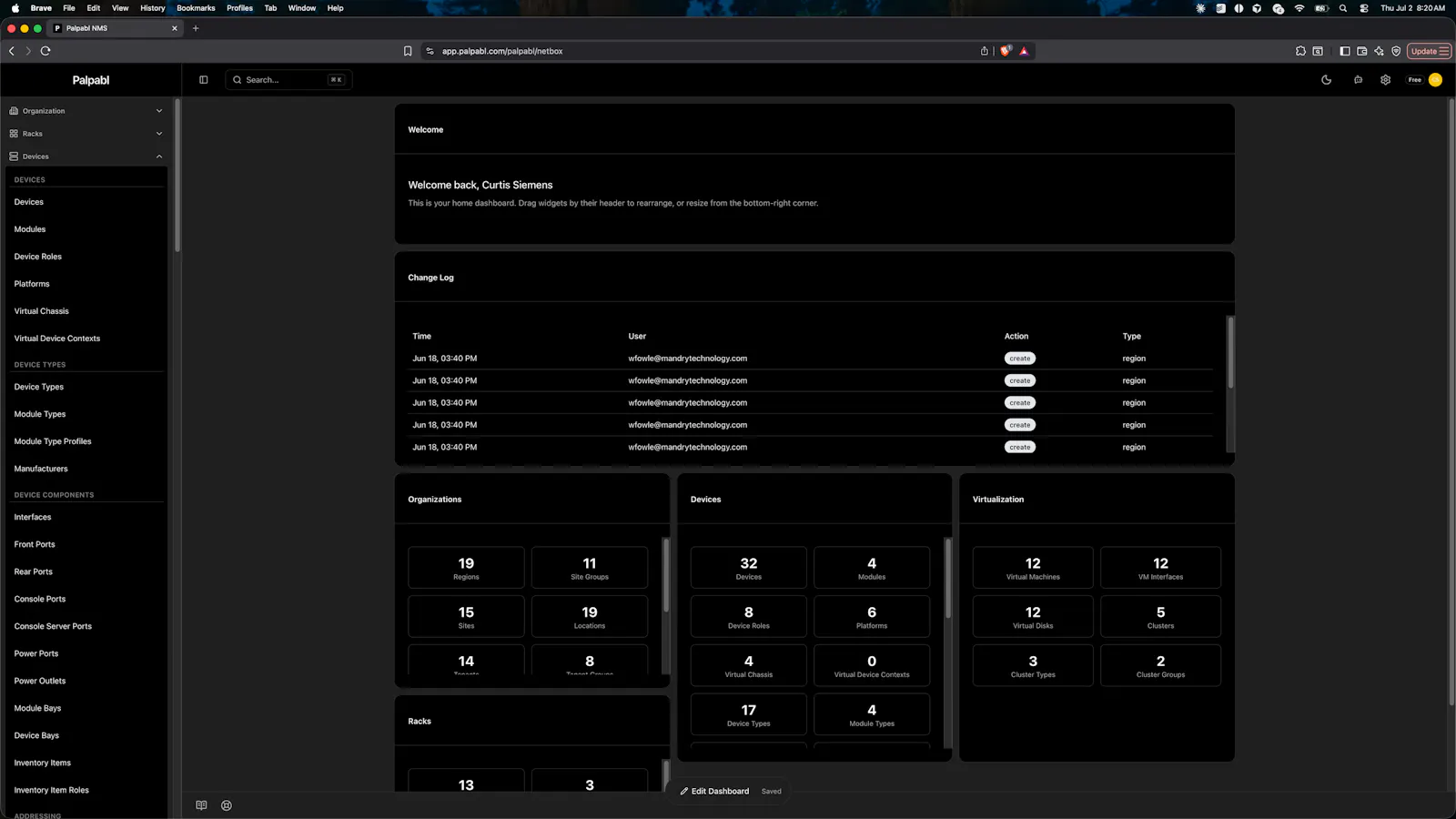Open the yellow user avatar menu
This screenshot has height=819, width=1456.
point(1435,80)
